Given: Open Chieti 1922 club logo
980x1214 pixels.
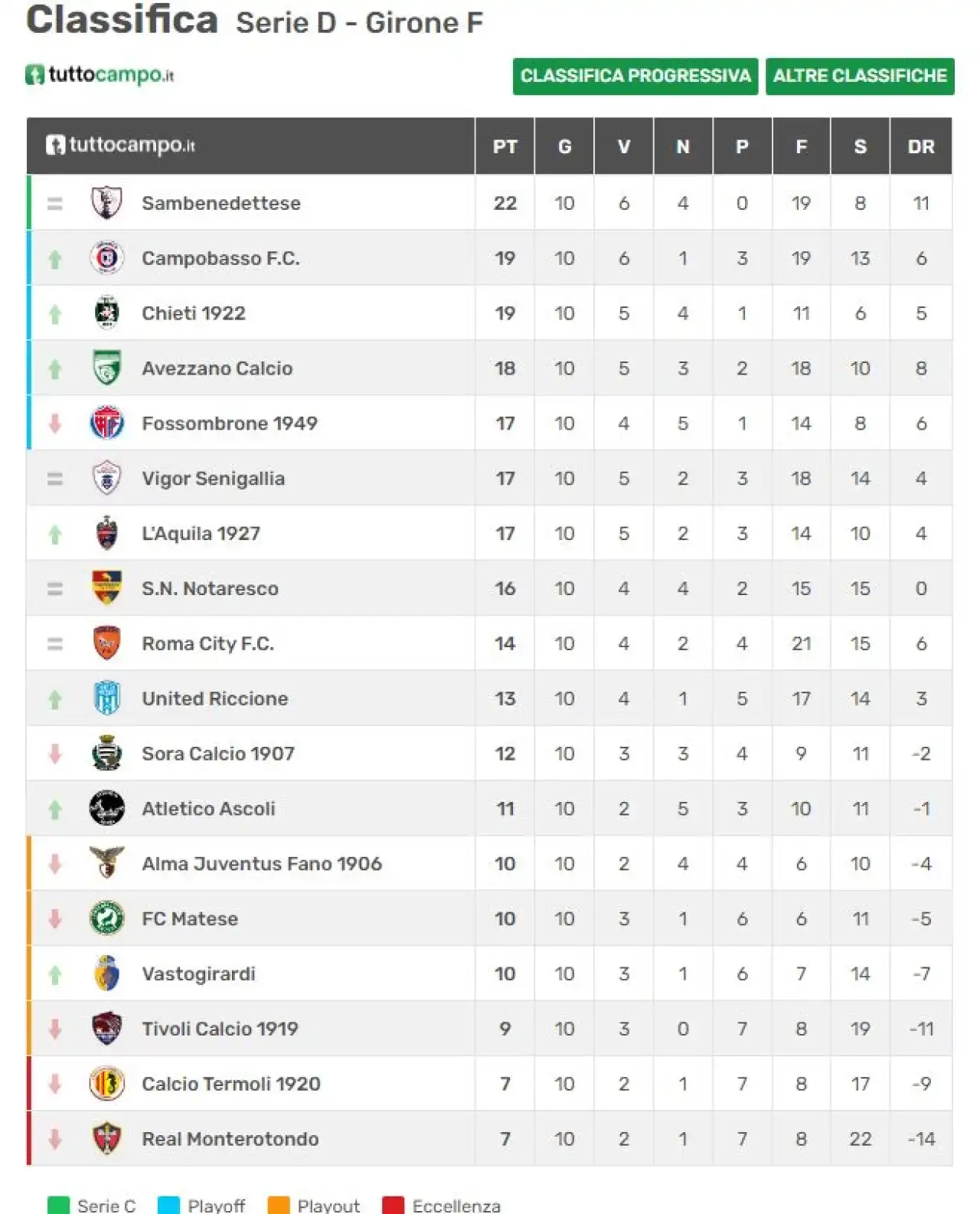Looking at the screenshot, I should pyautogui.click(x=106, y=313).
